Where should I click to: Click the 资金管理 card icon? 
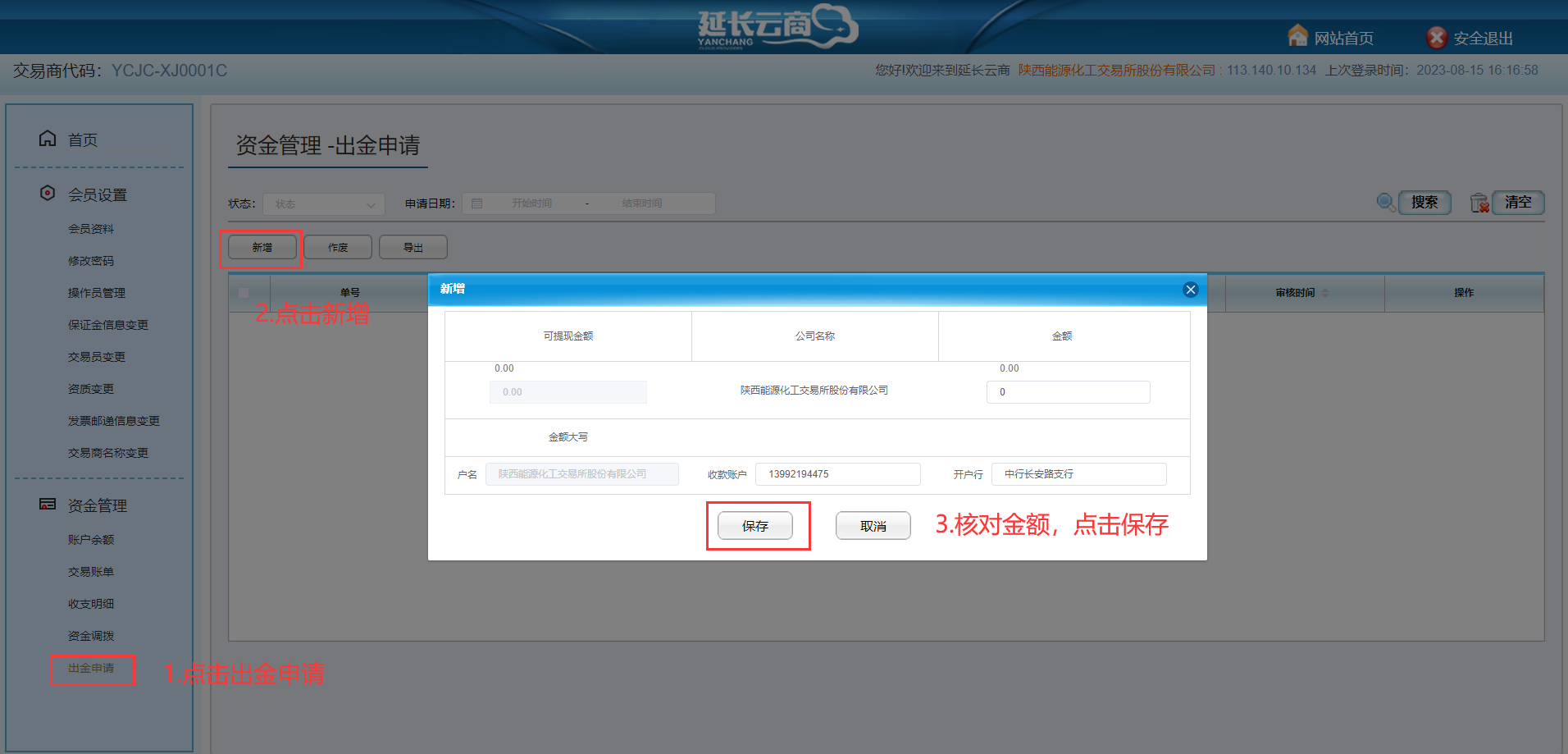[x=48, y=504]
